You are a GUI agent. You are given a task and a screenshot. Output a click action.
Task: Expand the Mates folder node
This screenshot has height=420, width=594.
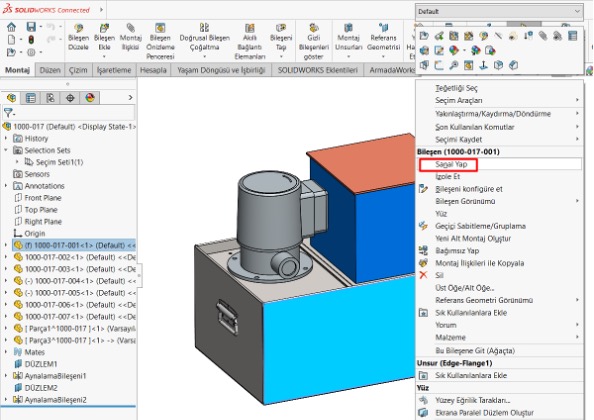coord(6,352)
